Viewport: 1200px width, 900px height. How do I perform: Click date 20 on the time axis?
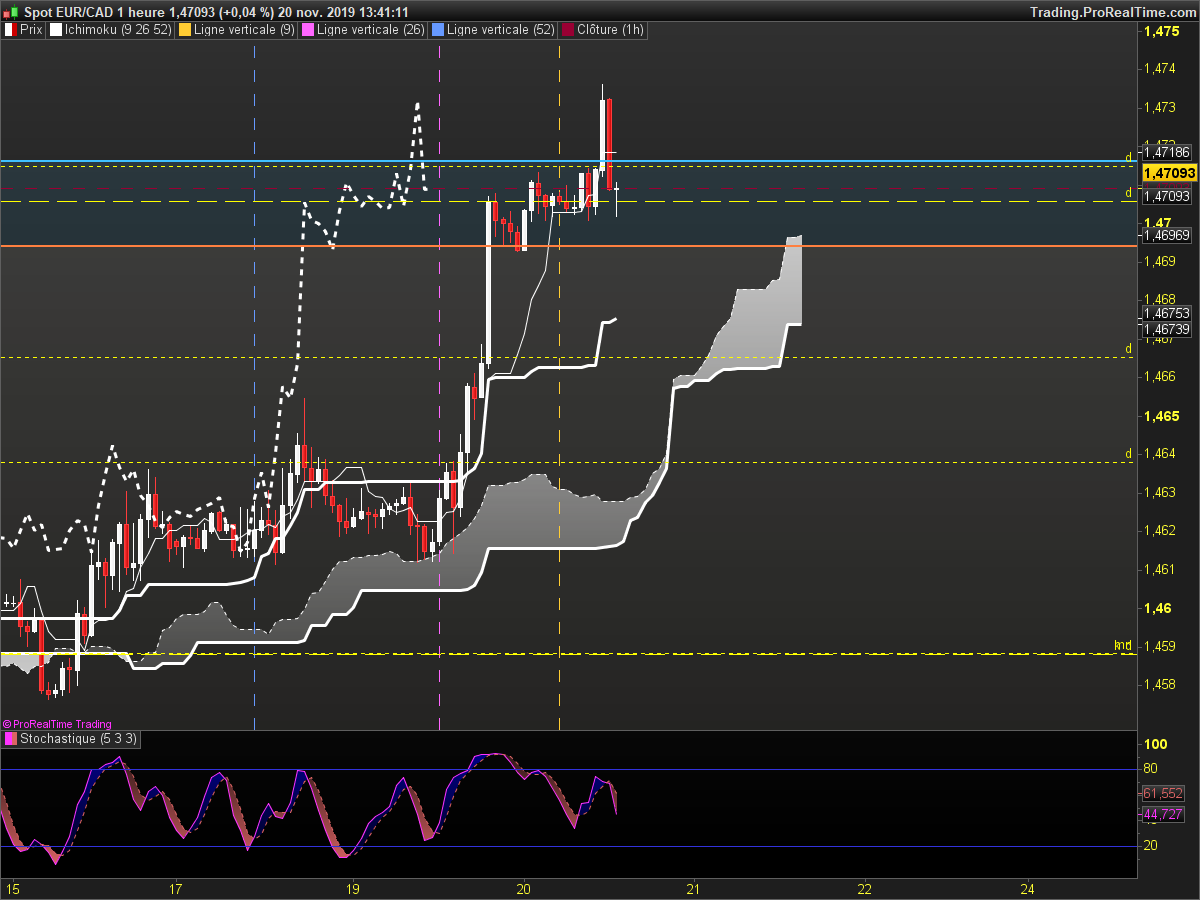click(524, 888)
